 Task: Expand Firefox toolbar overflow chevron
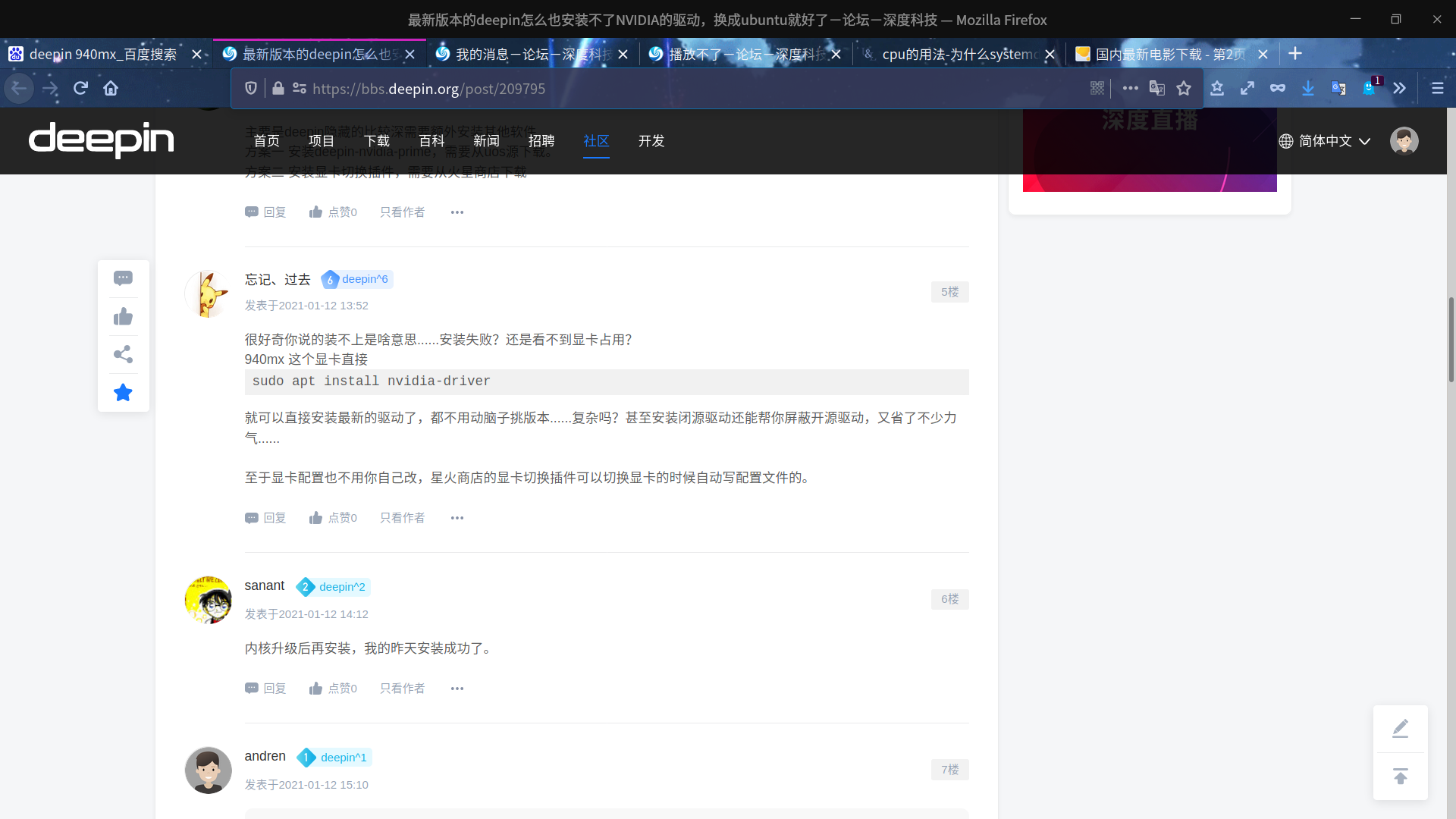coord(1399,89)
